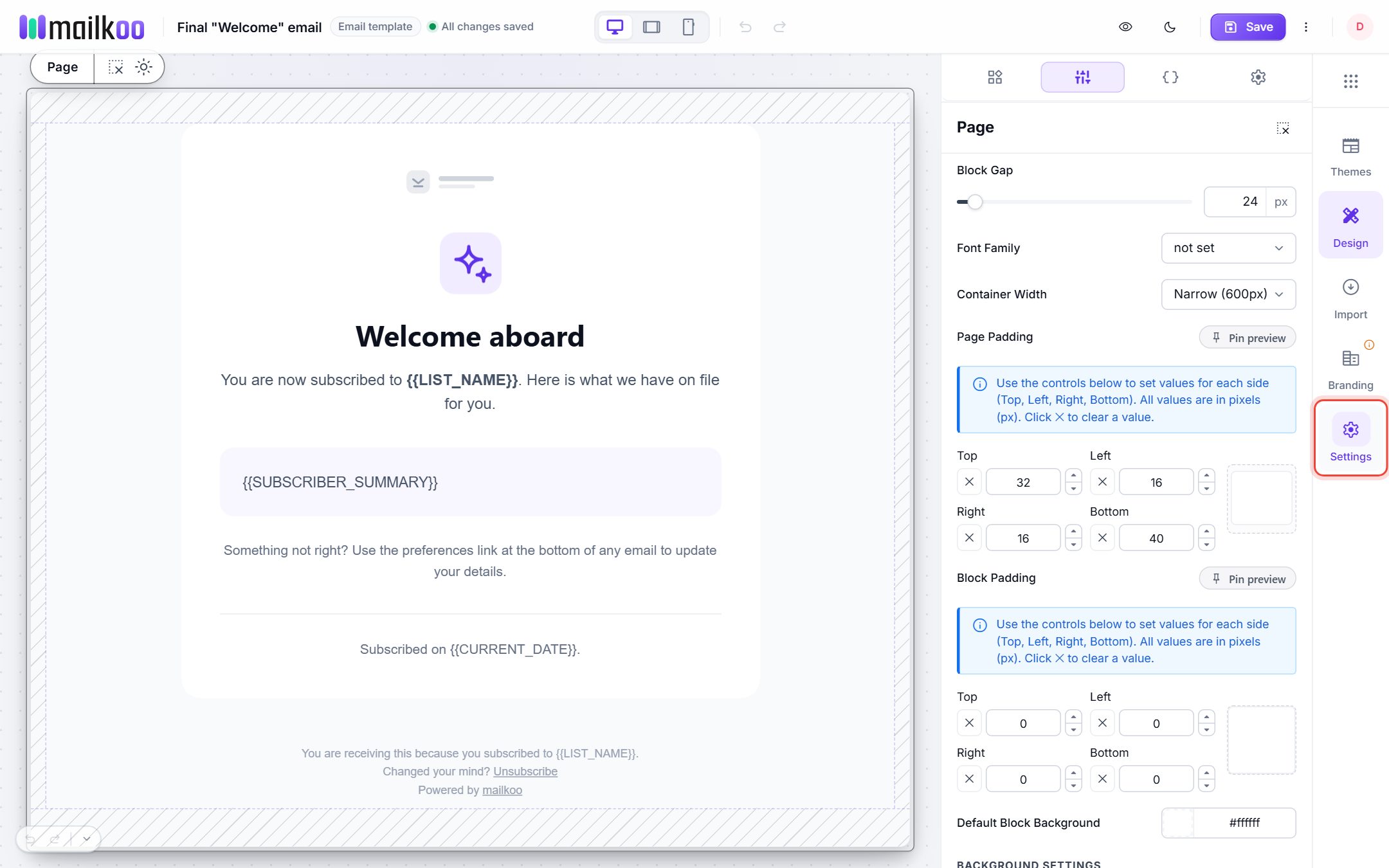The height and width of the screenshot is (868, 1389).
Task: Click the Page Padding Left input
Action: [1156, 482]
